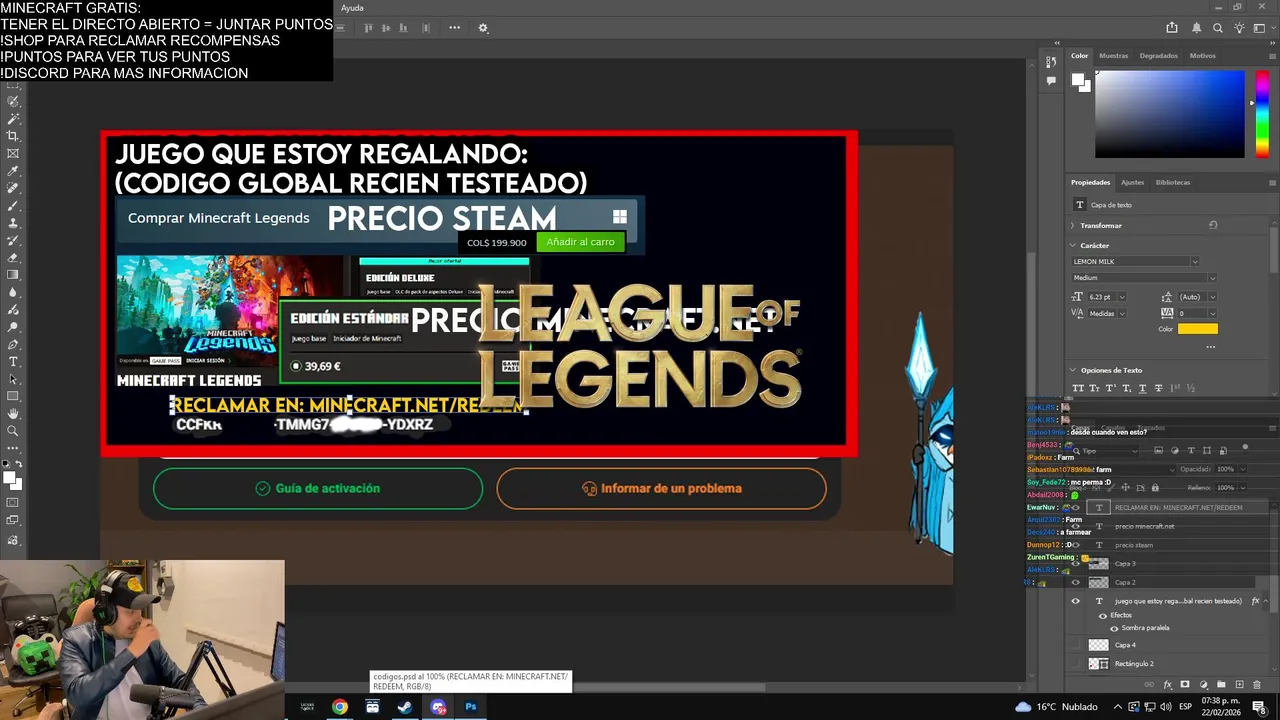Select the Frame tool in toolbar

pyautogui.click(x=13, y=154)
